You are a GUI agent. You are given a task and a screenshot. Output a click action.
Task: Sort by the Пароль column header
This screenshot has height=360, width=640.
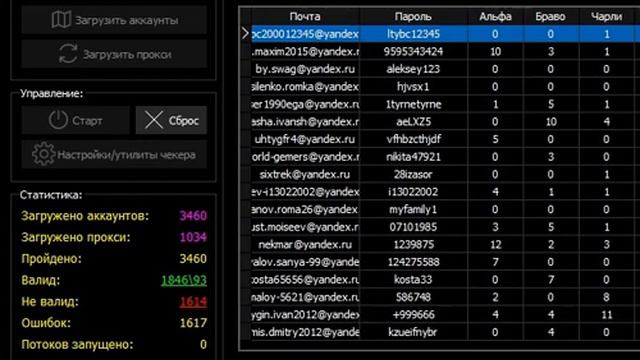coord(413,17)
